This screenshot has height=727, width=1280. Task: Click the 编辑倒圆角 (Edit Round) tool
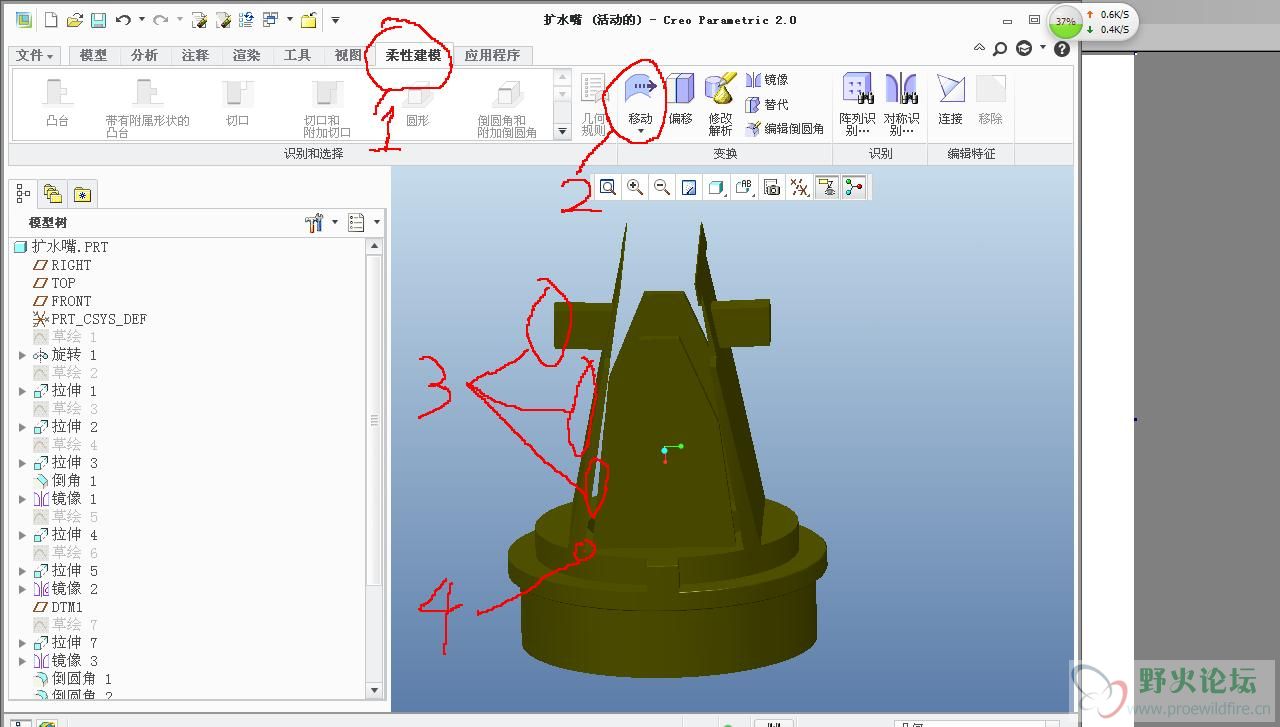click(785, 128)
